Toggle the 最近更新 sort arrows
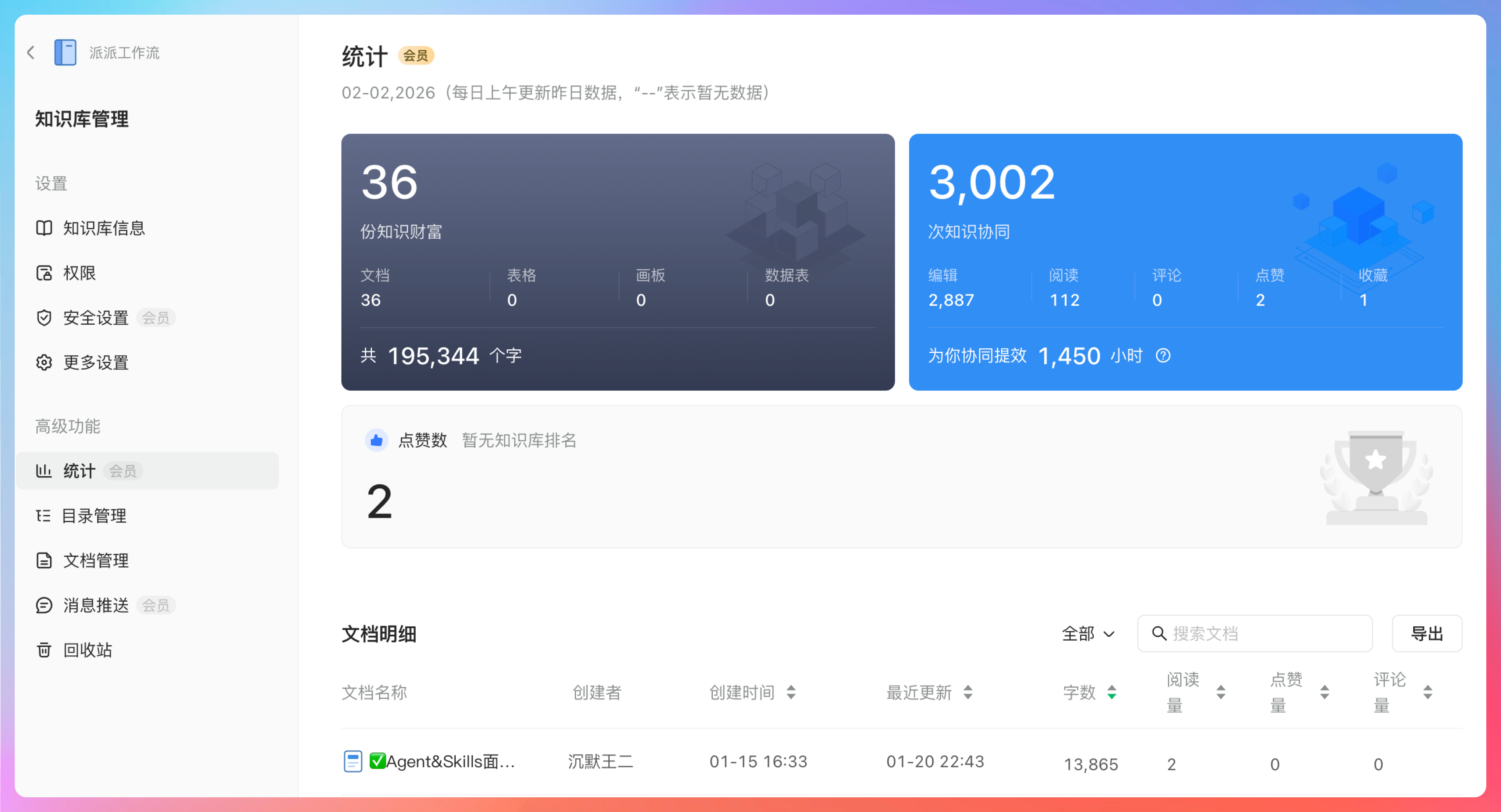Viewport: 1501px width, 812px height. click(x=968, y=692)
